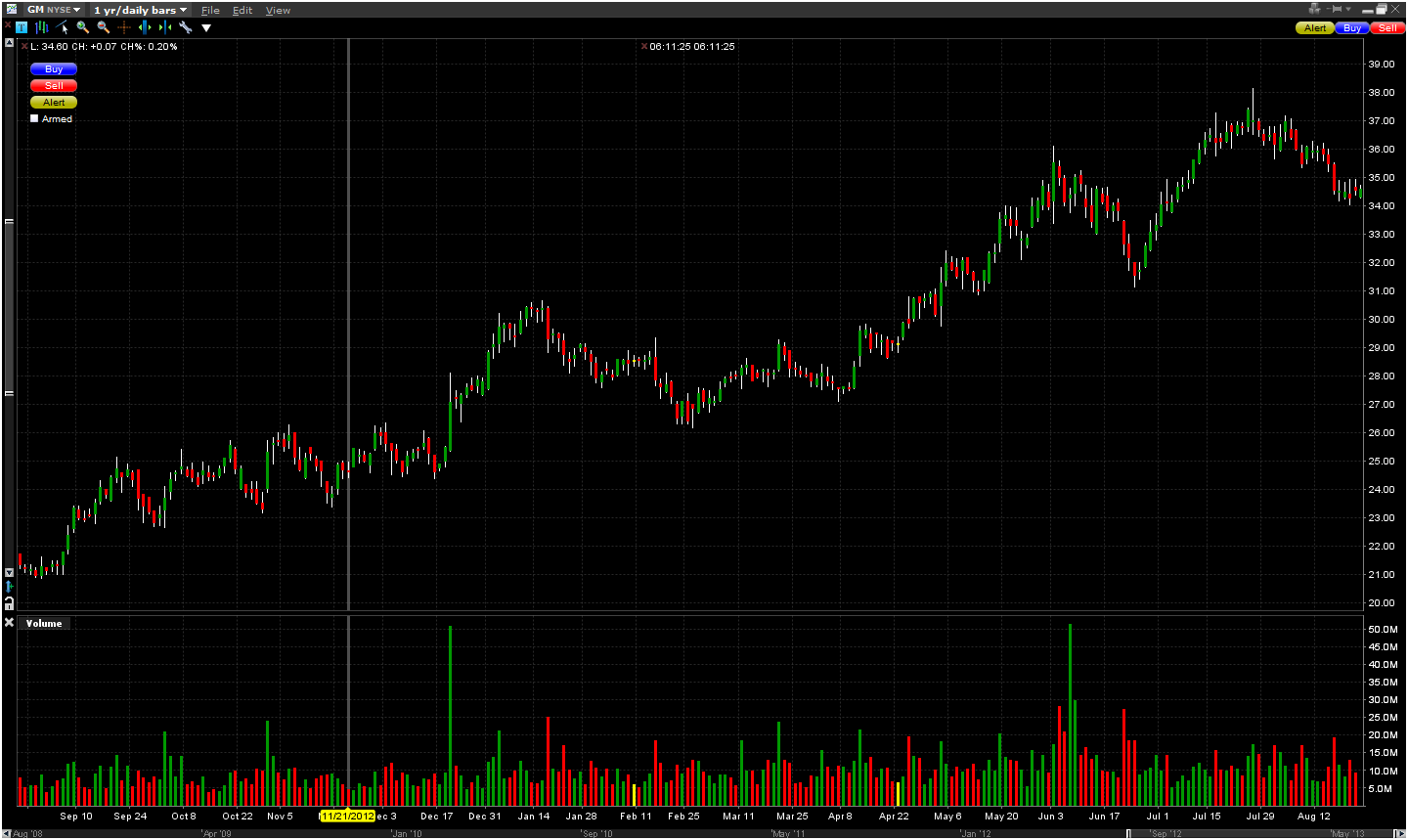Toggle the padlock icon on left edge

click(9, 603)
